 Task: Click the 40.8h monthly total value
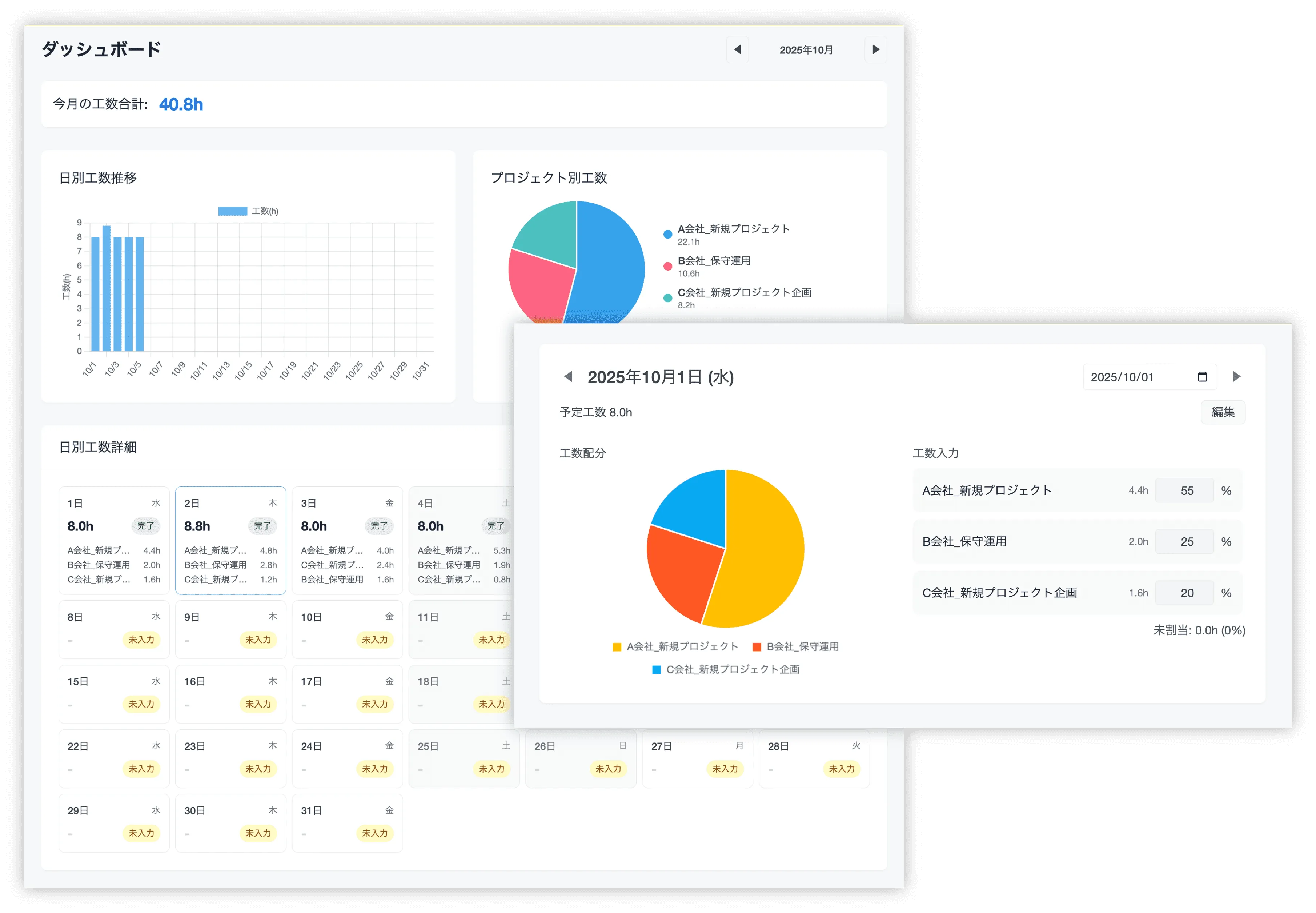[181, 104]
